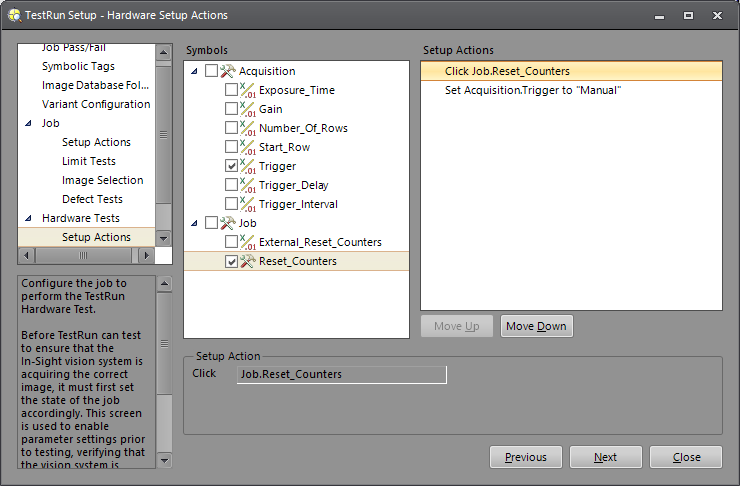Click the Move Down button
Viewport: 740px width, 486px height.
[x=536, y=327]
